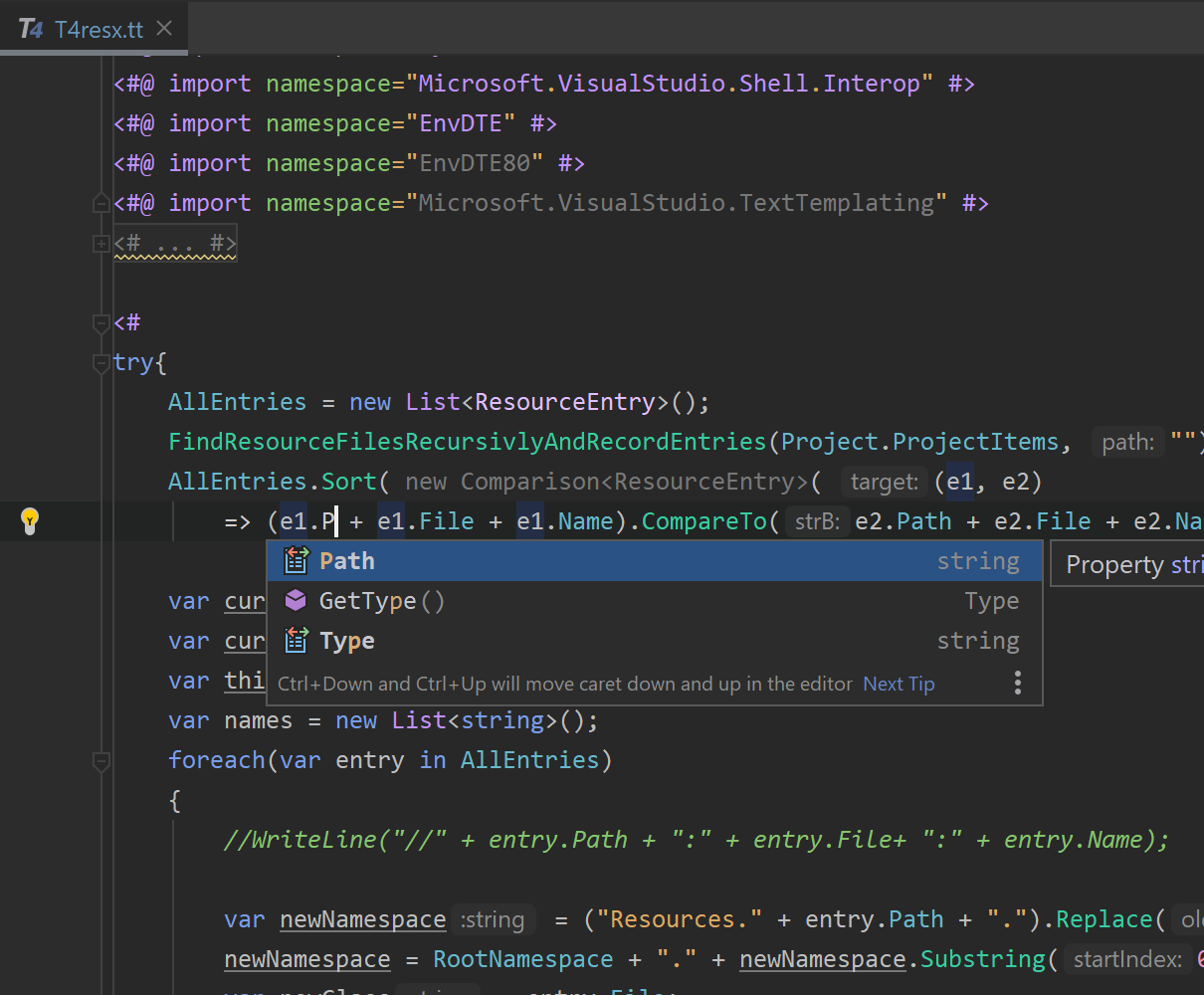Close the T4resx.tt editor tab
The width and height of the screenshot is (1204, 995).
[165, 29]
